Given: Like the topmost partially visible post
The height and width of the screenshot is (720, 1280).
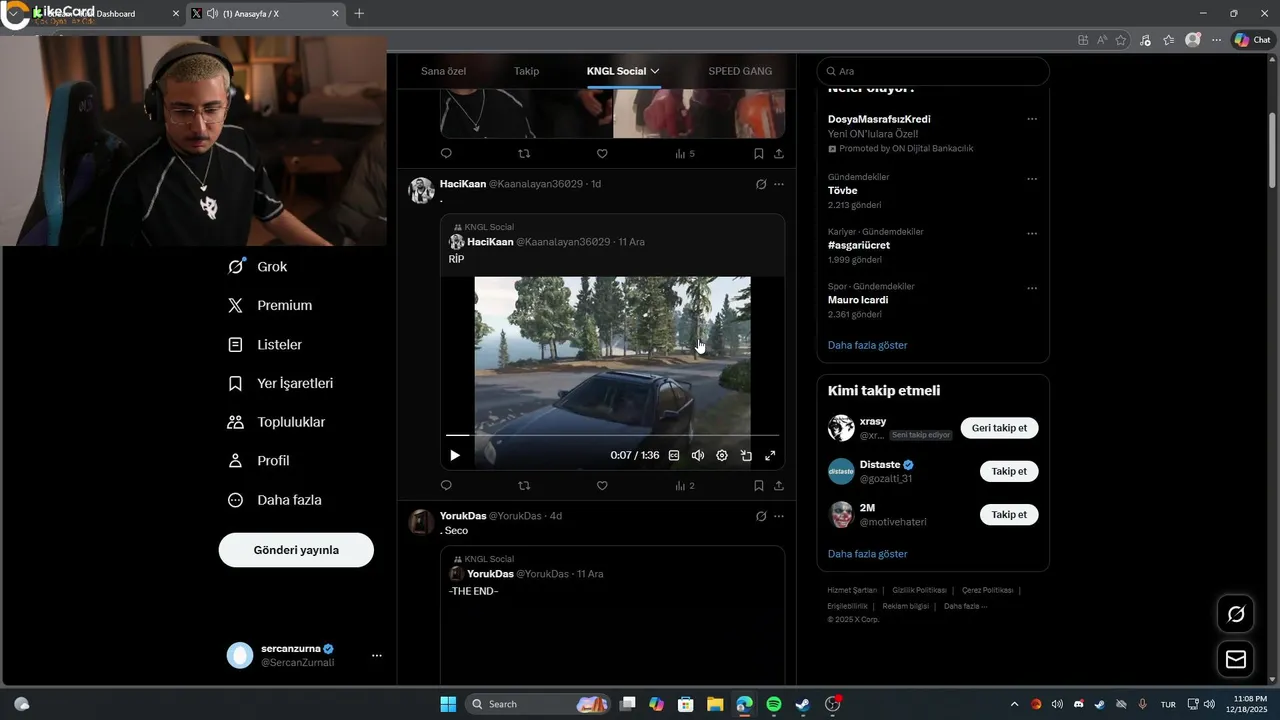Looking at the screenshot, I should tap(602, 154).
